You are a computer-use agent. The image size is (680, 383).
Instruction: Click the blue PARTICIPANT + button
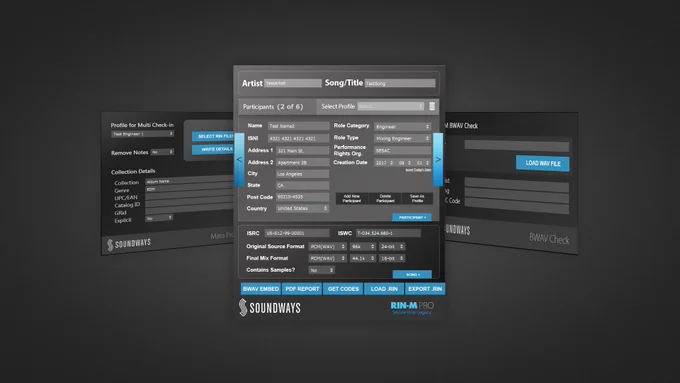[412, 217]
